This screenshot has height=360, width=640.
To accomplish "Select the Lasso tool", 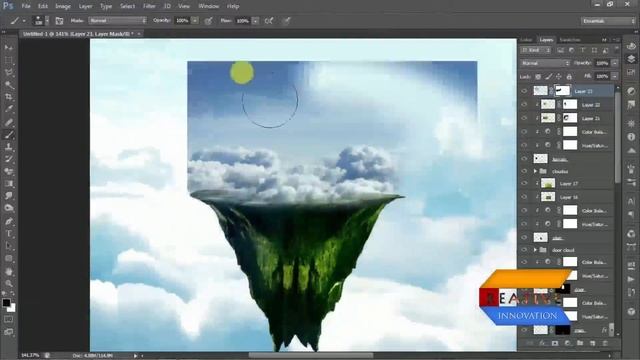I will (9, 73).
